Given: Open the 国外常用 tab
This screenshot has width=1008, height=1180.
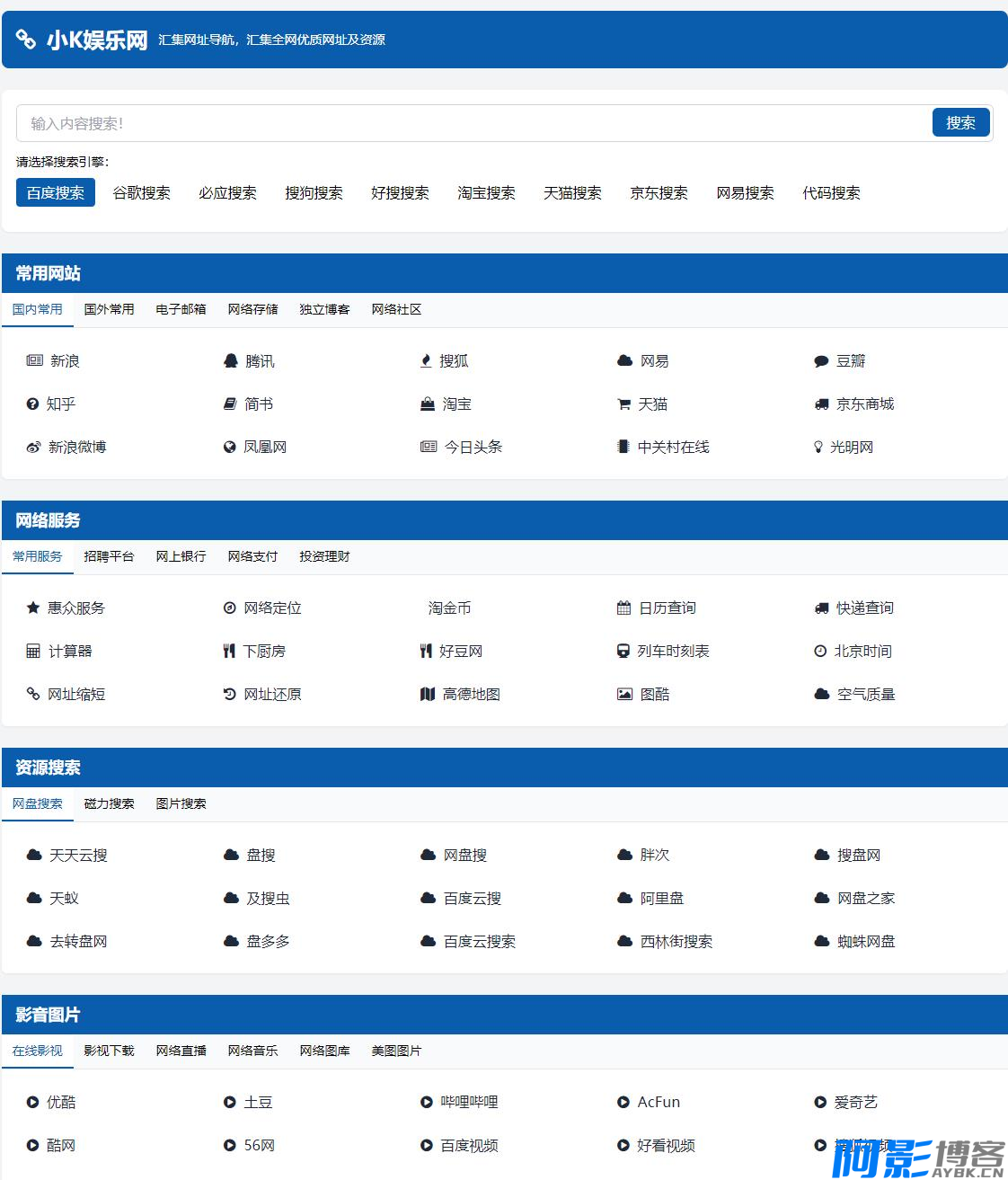Looking at the screenshot, I should [x=109, y=309].
